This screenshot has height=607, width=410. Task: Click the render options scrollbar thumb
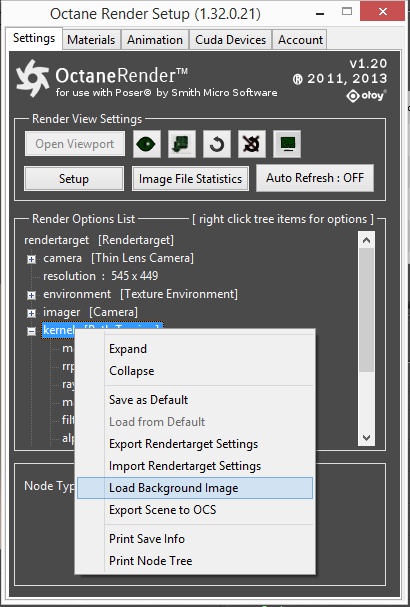point(366,310)
